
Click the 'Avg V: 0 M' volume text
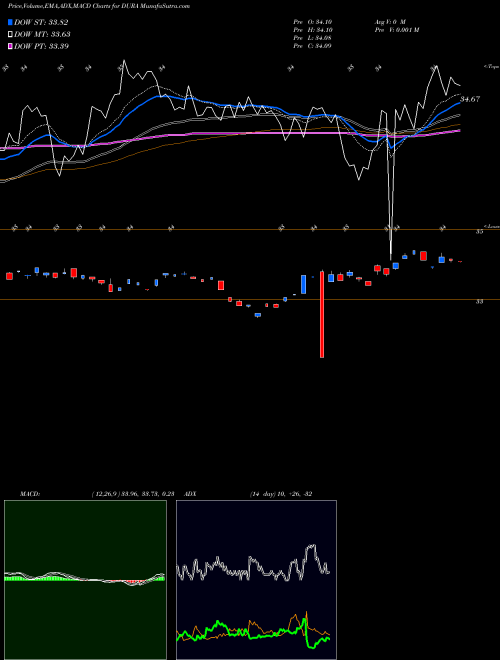(x=389, y=22)
